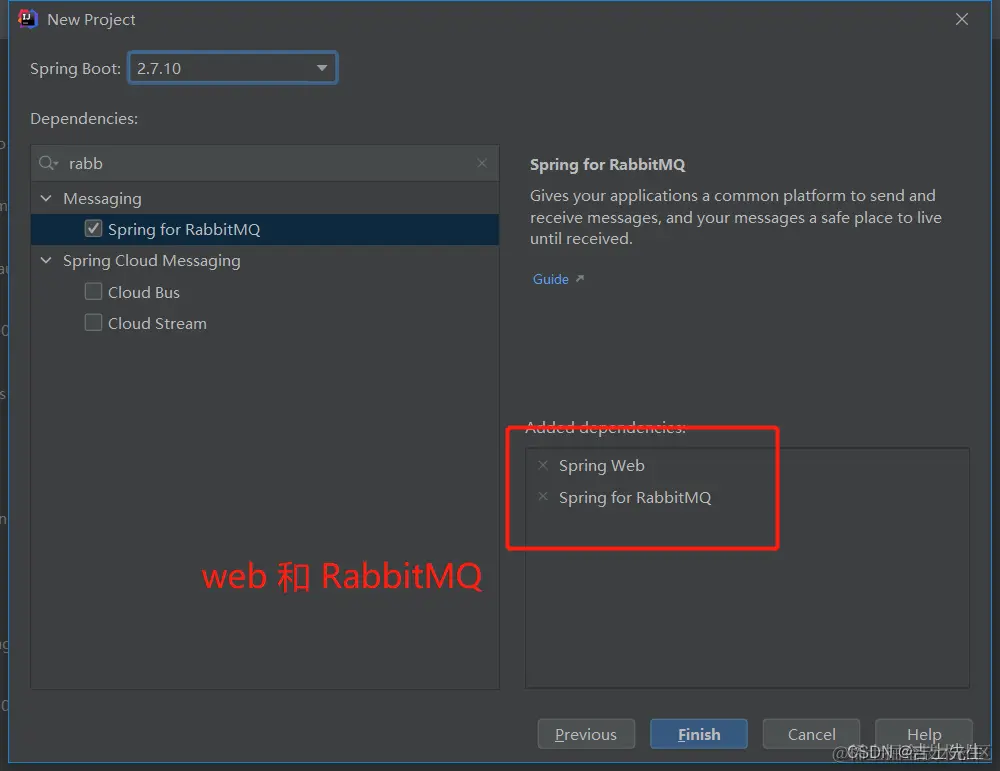Click the IntelliJ IDEA logo icon
The height and width of the screenshot is (771, 1000).
point(27,19)
